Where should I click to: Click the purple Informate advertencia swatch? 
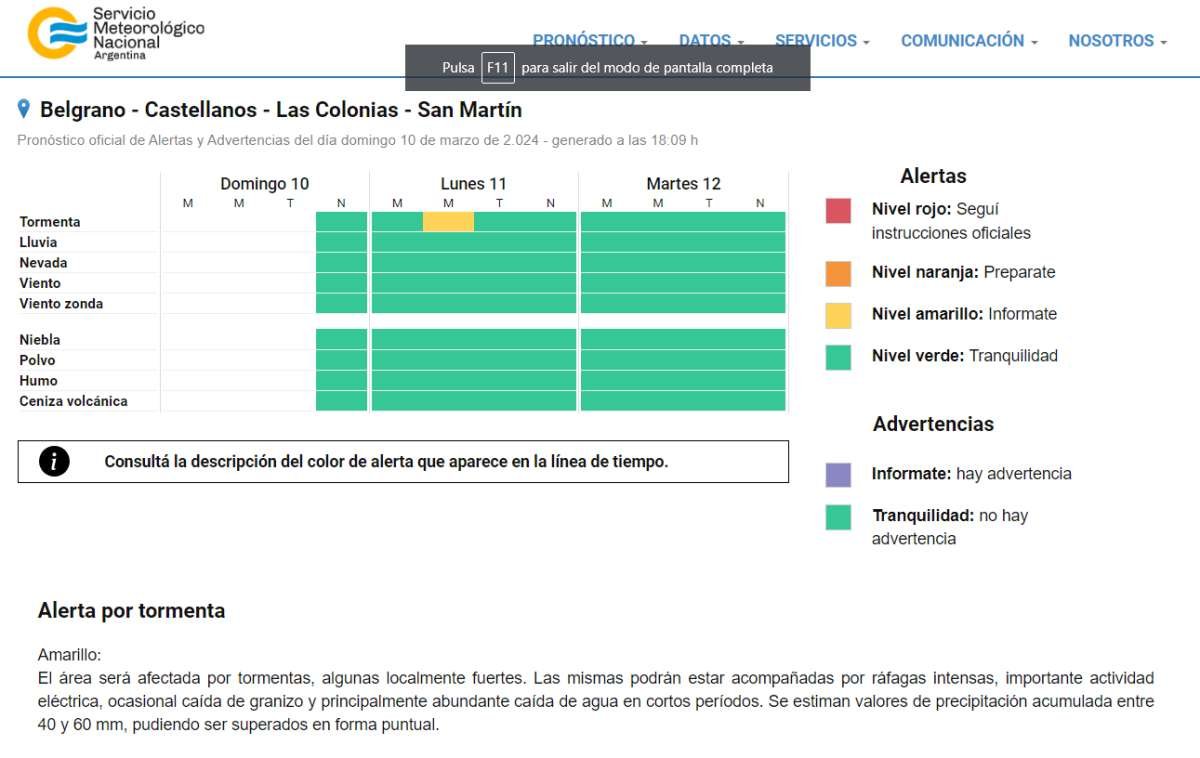pos(838,474)
